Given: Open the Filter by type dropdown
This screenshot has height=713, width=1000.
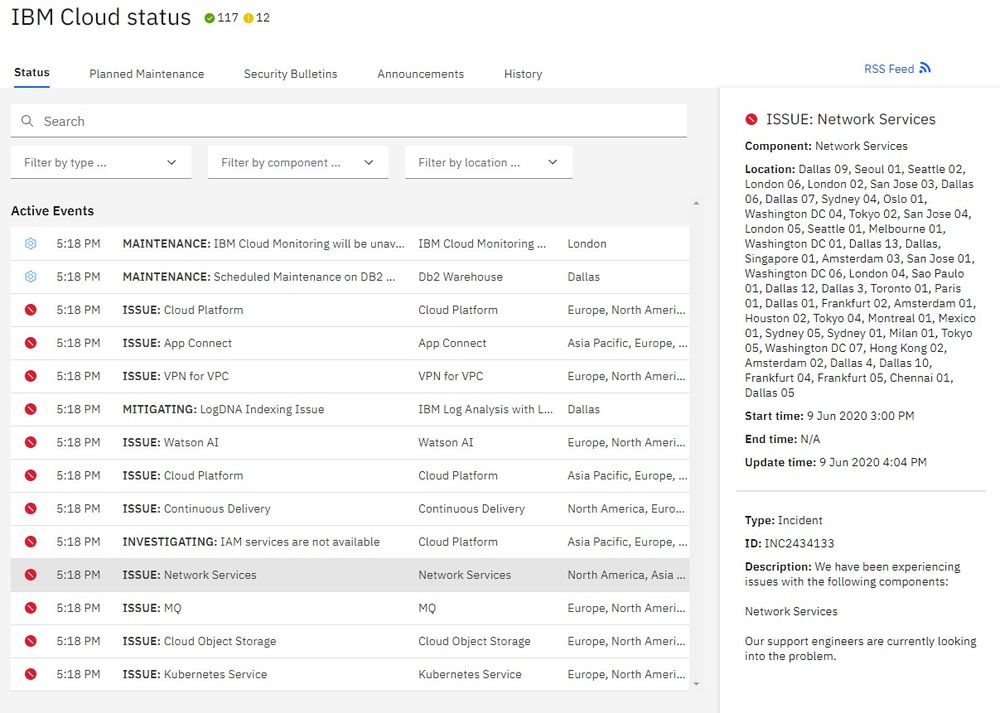Looking at the screenshot, I should click(x=100, y=162).
